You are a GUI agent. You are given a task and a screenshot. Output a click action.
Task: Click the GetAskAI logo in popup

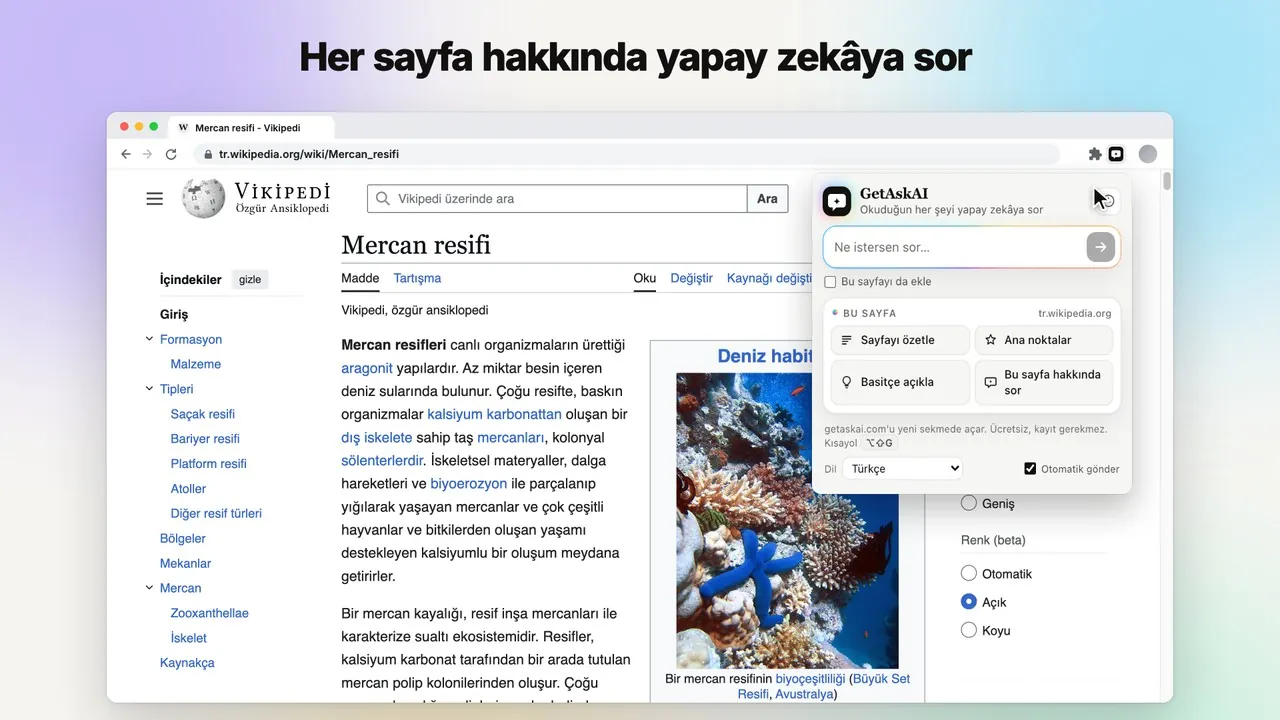[x=837, y=201]
